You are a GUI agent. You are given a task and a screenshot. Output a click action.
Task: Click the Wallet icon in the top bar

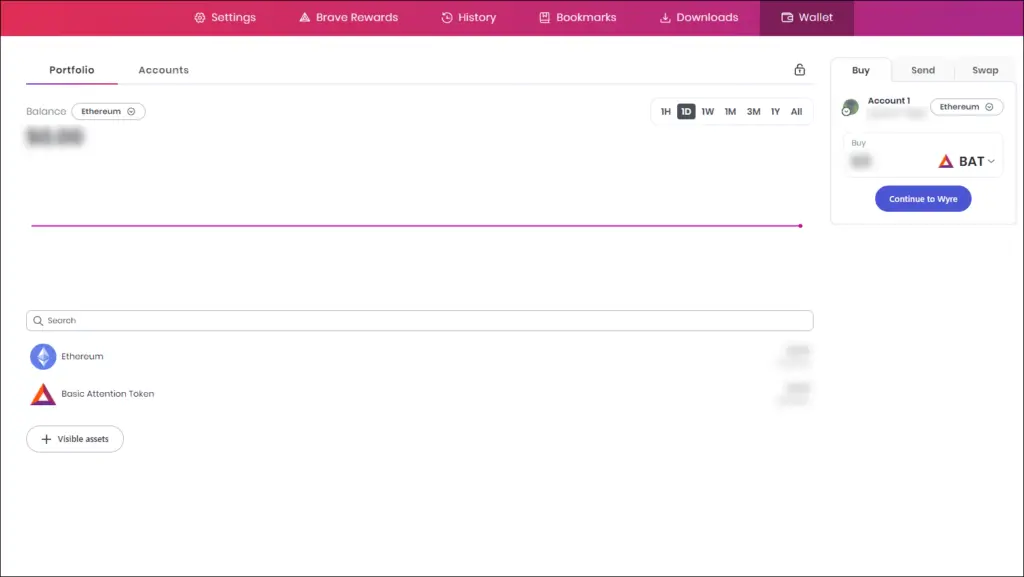[x=787, y=18]
